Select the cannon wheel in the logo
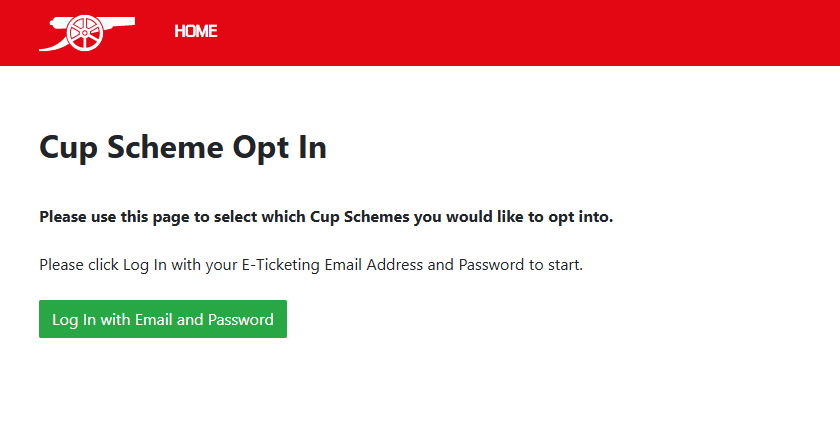 point(84,34)
